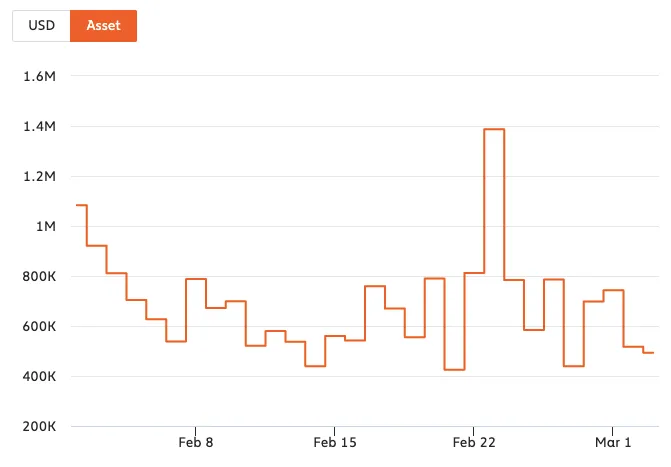Image resolution: width=671 pixels, height=467 pixels.
Task: Click the 200K y-axis label
Action: (x=39, y=427)
